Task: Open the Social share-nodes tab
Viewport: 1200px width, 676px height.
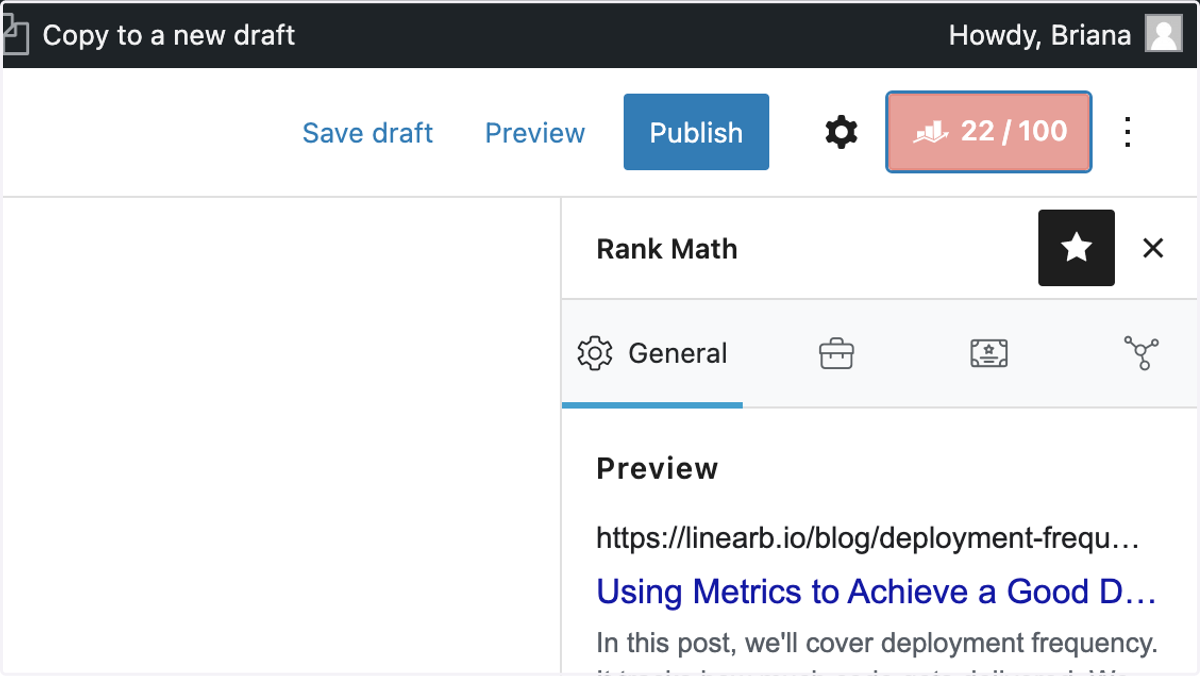Action: (x=1141, y=354)
